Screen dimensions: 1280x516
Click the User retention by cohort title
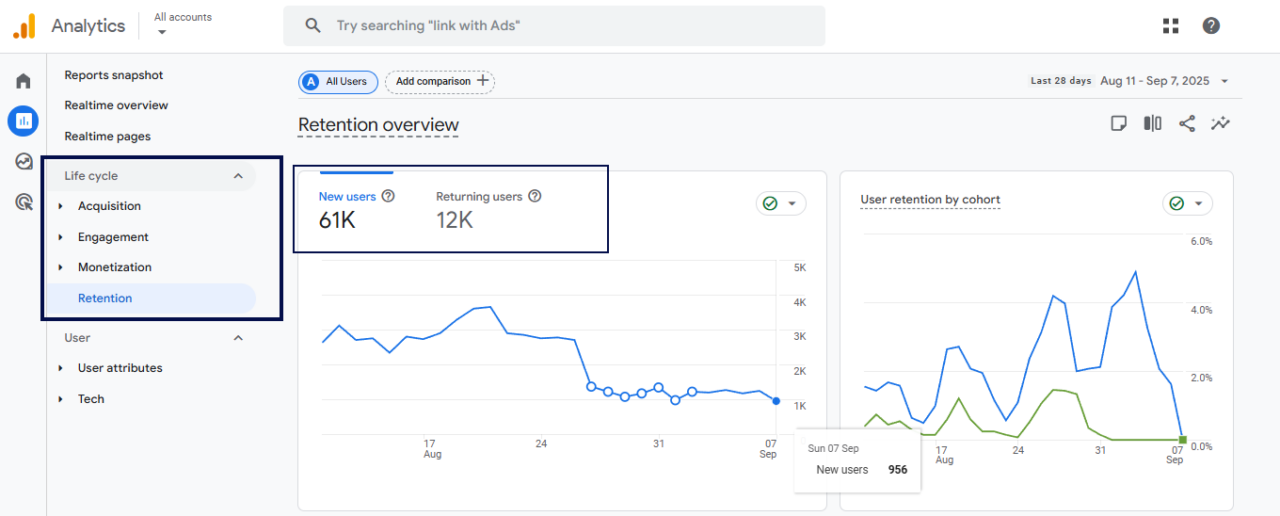(x=930, y=200)
